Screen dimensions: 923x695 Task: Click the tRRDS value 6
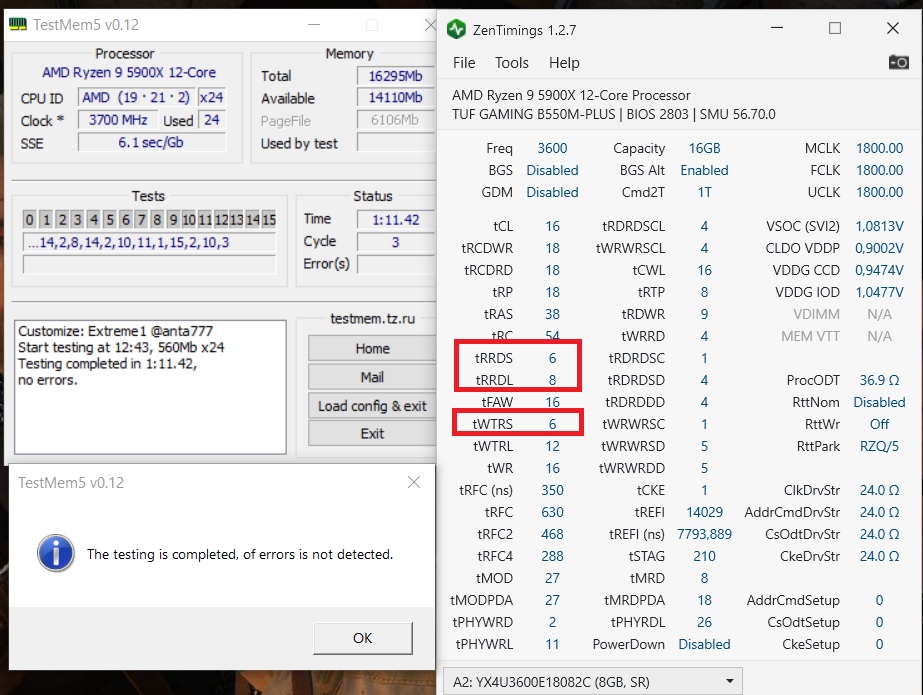click(x=552, y=358)
